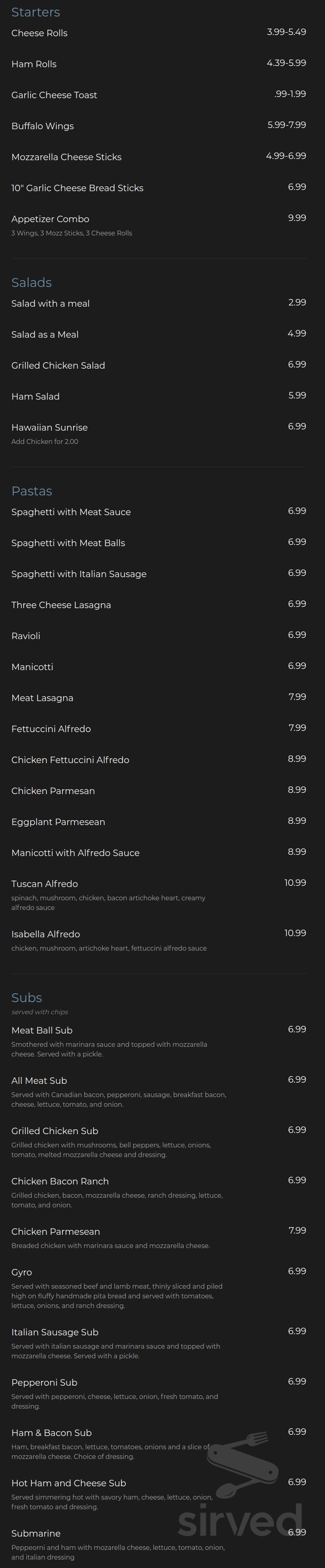Select the Hot Ham and Cheese Sub

[x=69, y=1483]
